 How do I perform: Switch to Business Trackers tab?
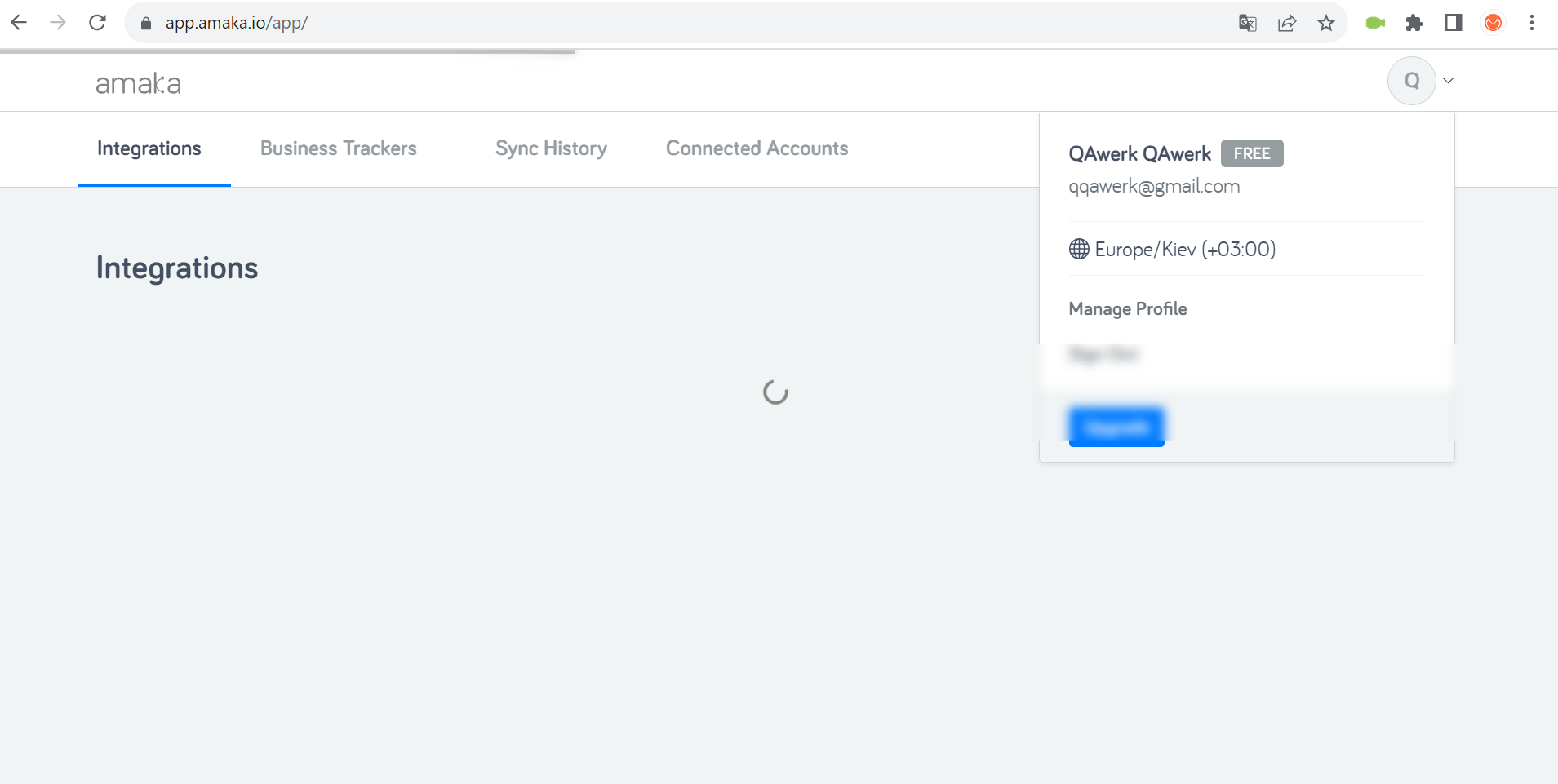(339, 148)
